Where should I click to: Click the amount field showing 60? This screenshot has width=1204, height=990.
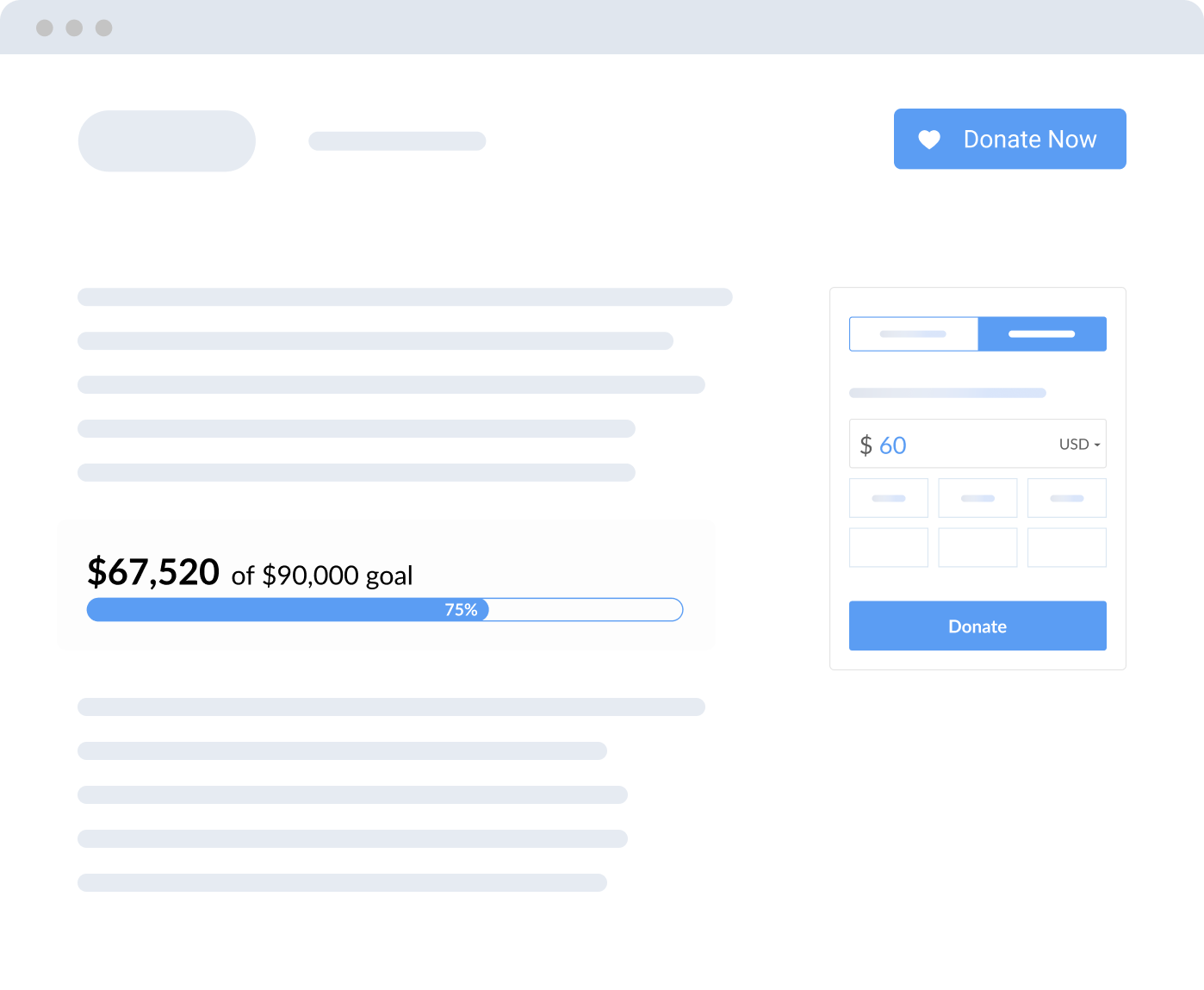tap(977, 444)
